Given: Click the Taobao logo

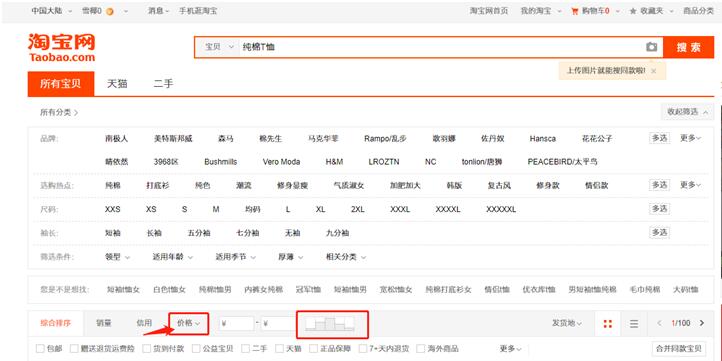Looking at the screenshot, I should click(61, 47).
